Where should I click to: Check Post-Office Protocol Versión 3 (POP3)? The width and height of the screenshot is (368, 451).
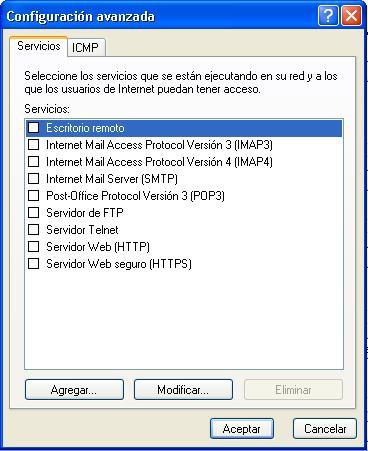click(33, 195)
